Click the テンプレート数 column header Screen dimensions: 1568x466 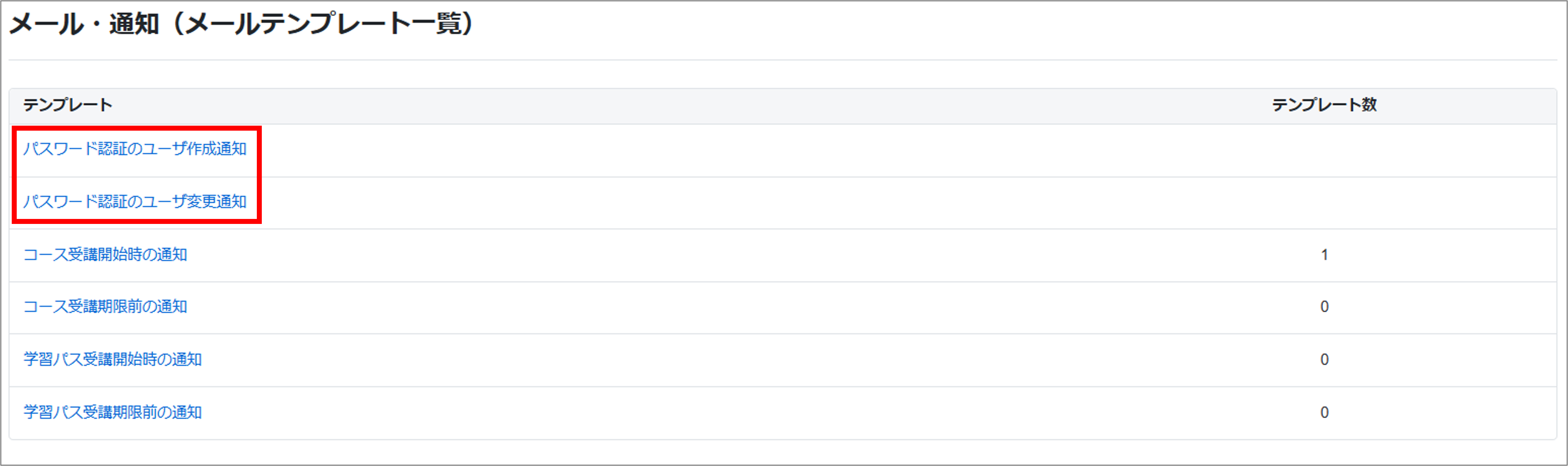pos(1324,105)
